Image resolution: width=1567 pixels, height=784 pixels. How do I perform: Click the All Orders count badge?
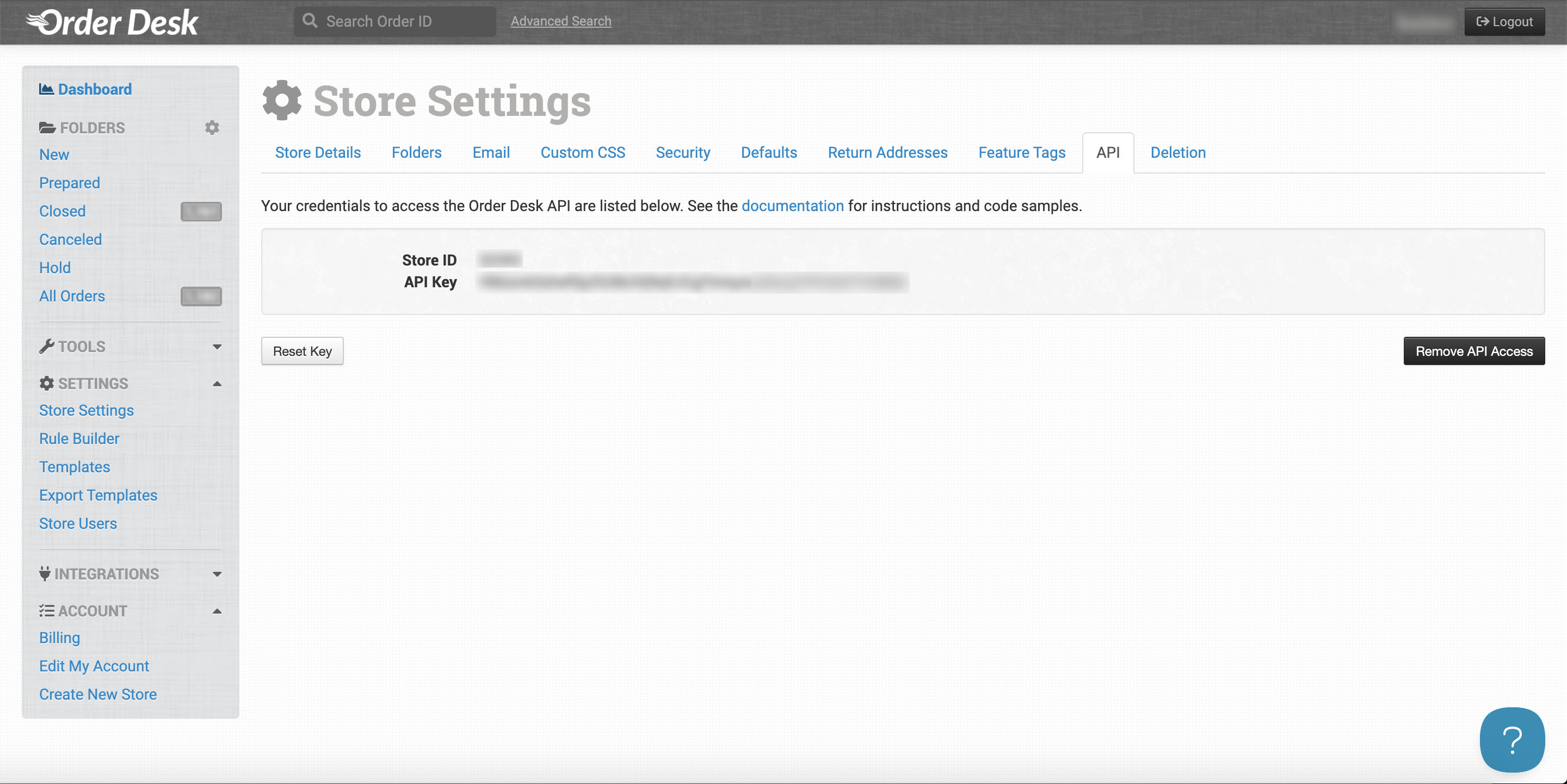(x=201, y=296)
